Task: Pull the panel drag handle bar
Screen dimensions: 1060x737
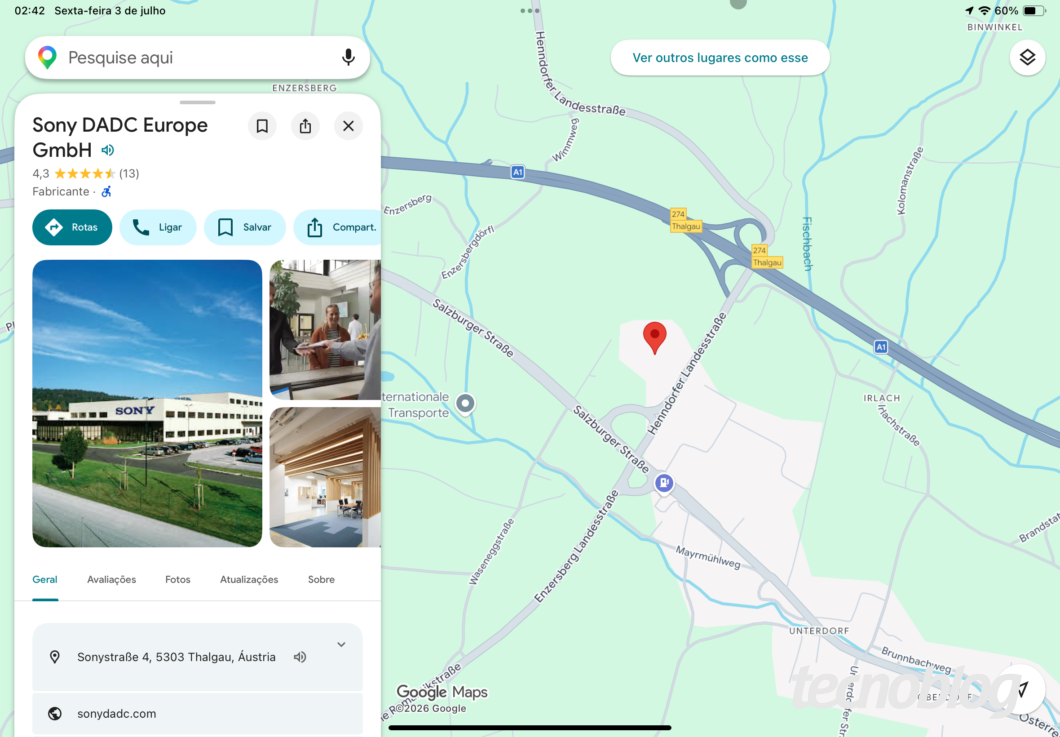Action: 197,103
